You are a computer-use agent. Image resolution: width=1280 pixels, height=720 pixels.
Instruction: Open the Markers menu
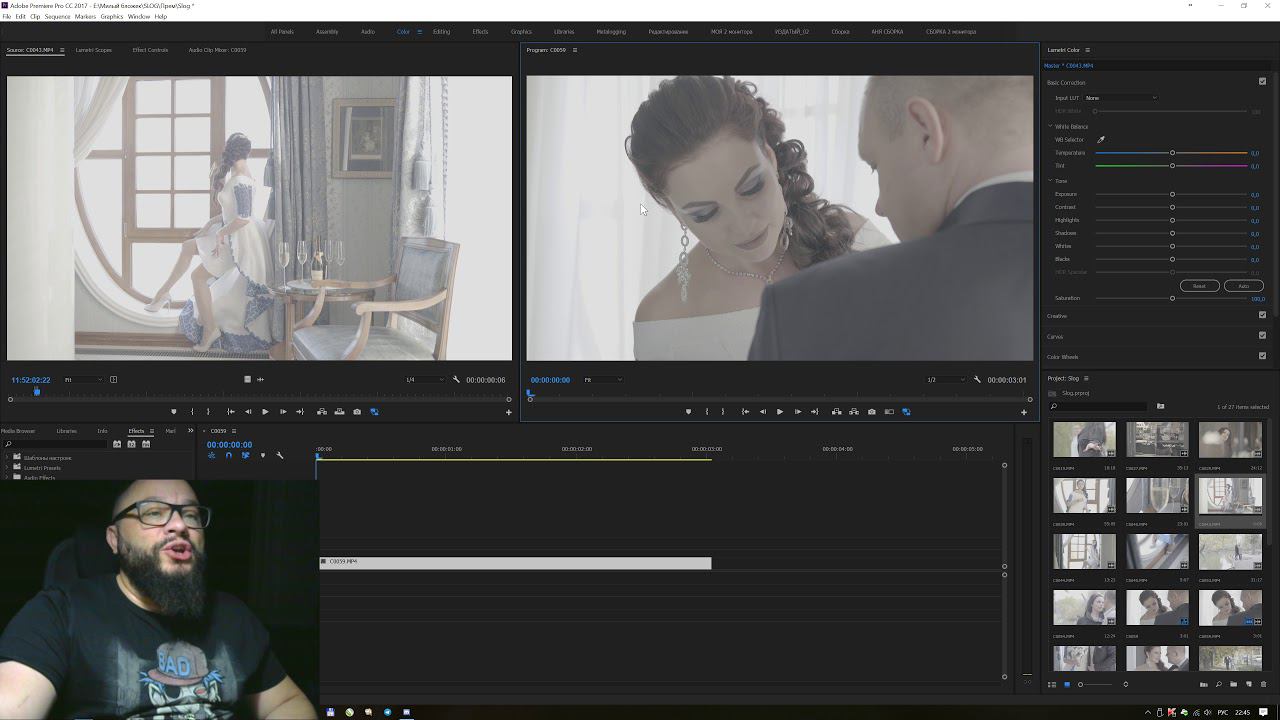coord(85,16)
